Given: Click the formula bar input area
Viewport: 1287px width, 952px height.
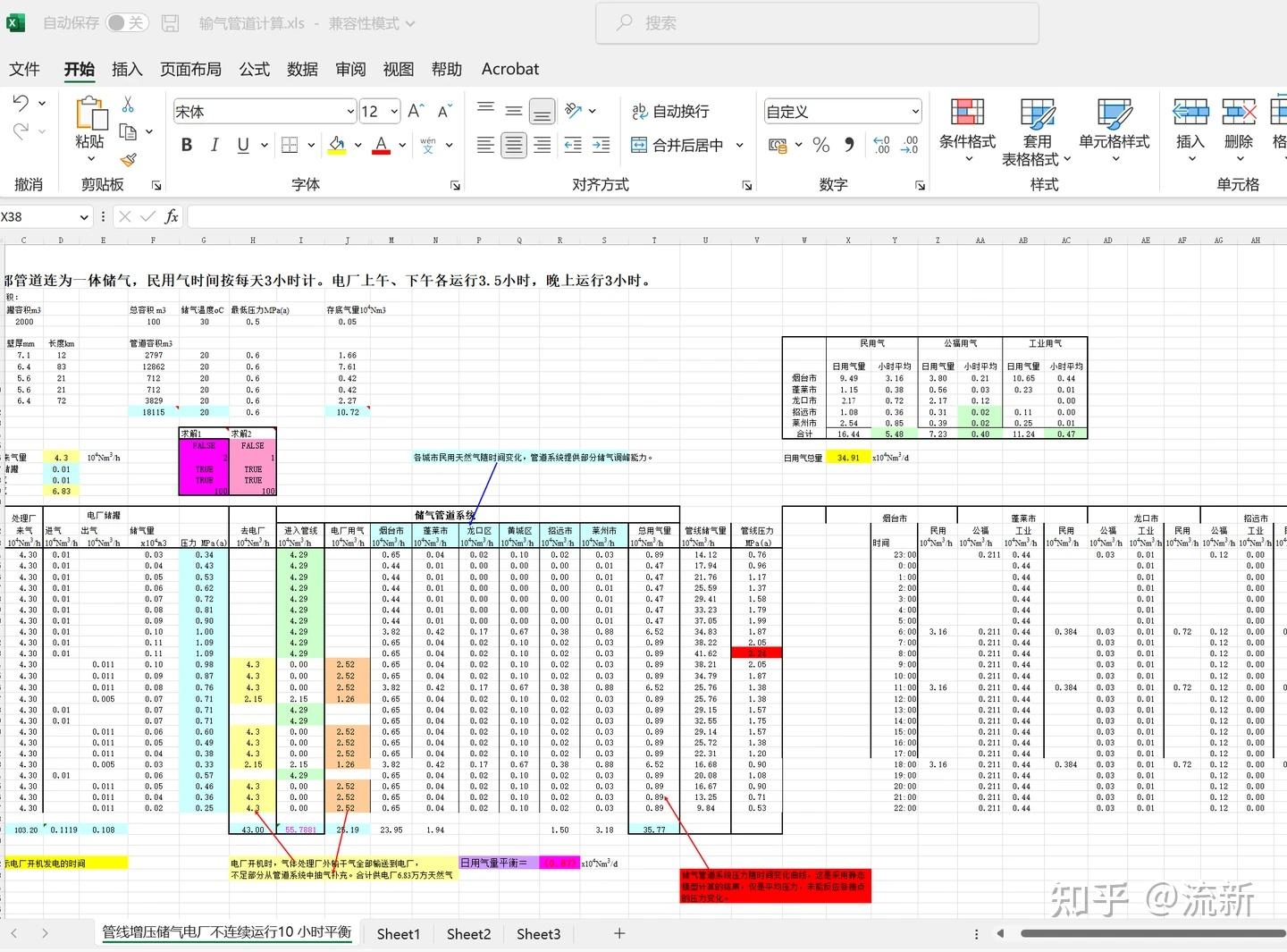Looking at the screenshot, I should click(x=736, y=216).
